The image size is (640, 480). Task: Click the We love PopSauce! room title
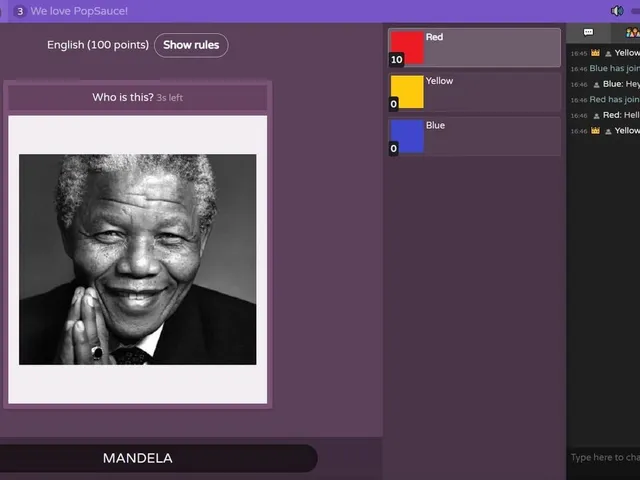(x=79, y=11)
